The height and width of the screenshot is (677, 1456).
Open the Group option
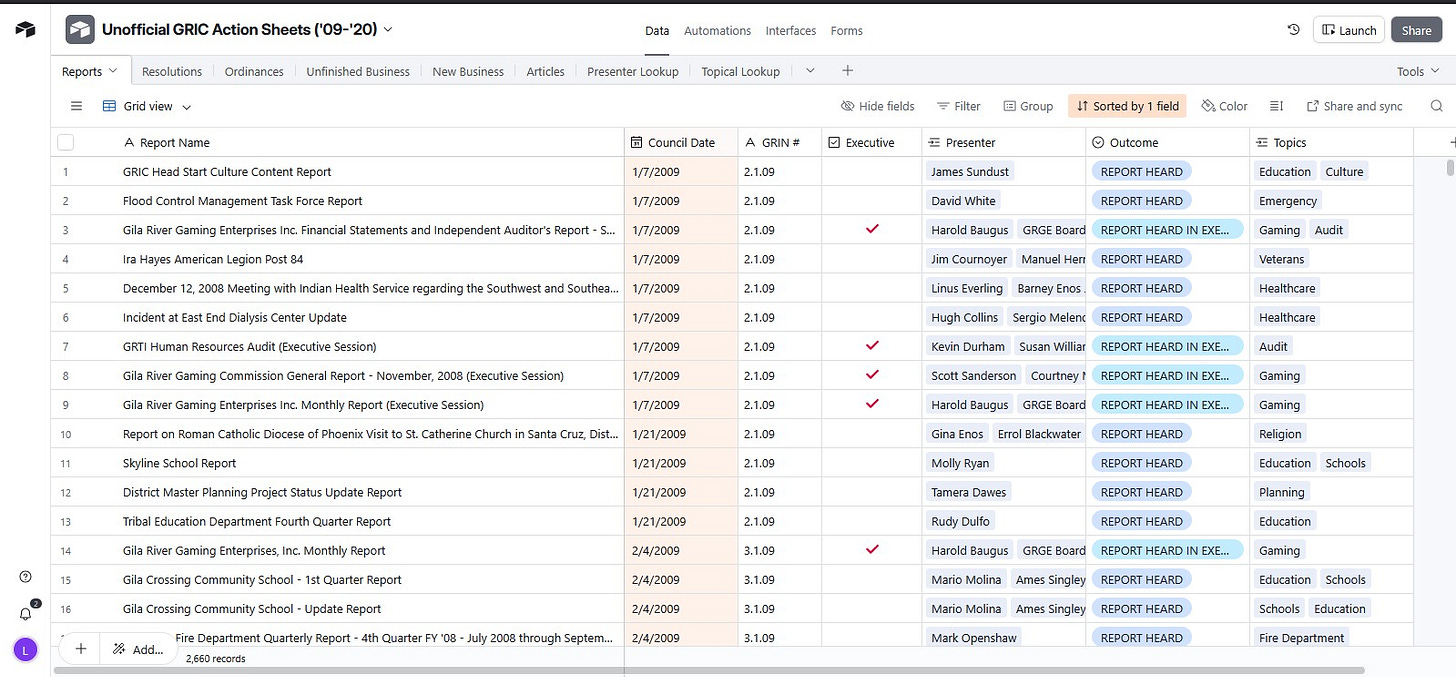1028,106
